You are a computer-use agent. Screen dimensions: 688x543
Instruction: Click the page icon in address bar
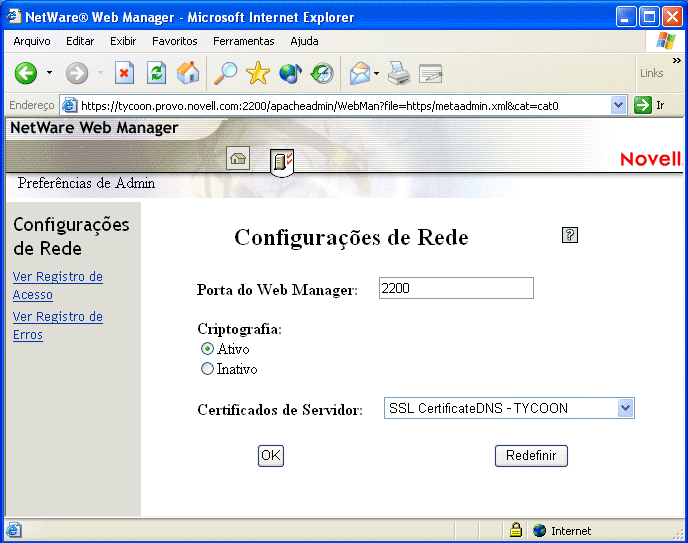pos(70,106)
